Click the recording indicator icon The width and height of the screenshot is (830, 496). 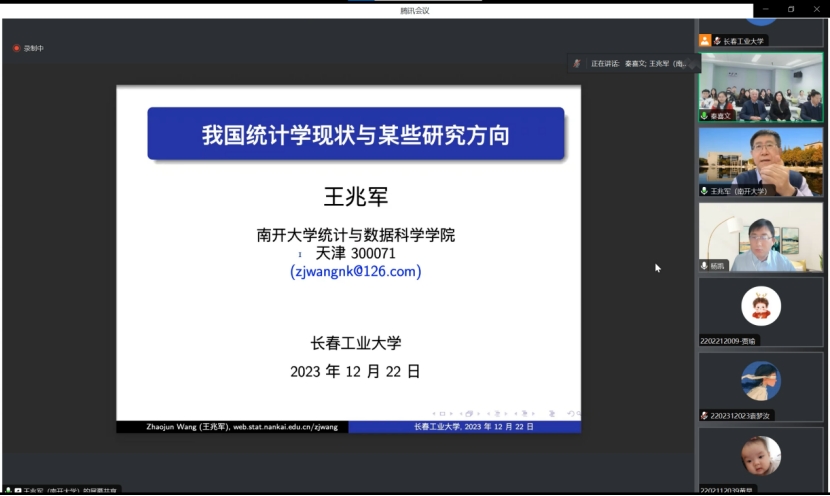[17, 48]
